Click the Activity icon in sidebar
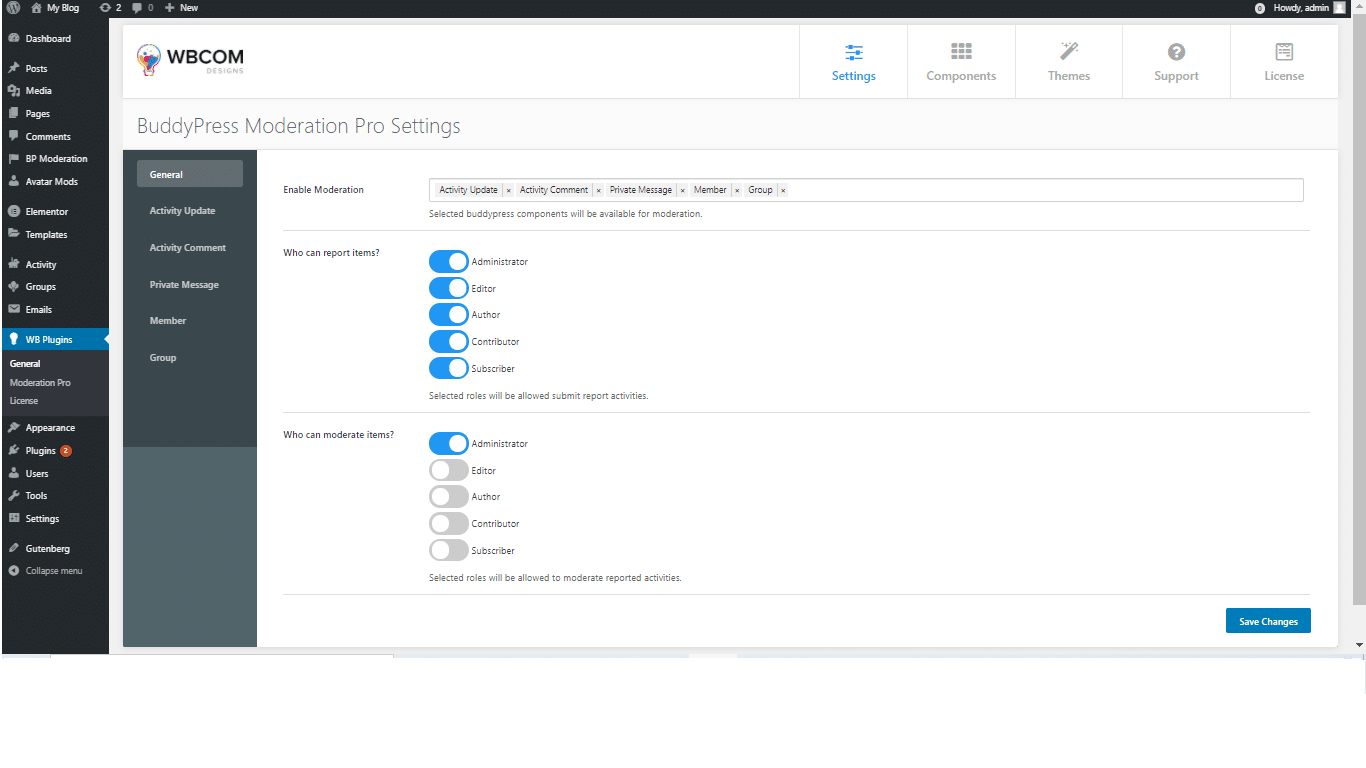The height and width of the screenshot is (768, 1366). pos(14,264)
